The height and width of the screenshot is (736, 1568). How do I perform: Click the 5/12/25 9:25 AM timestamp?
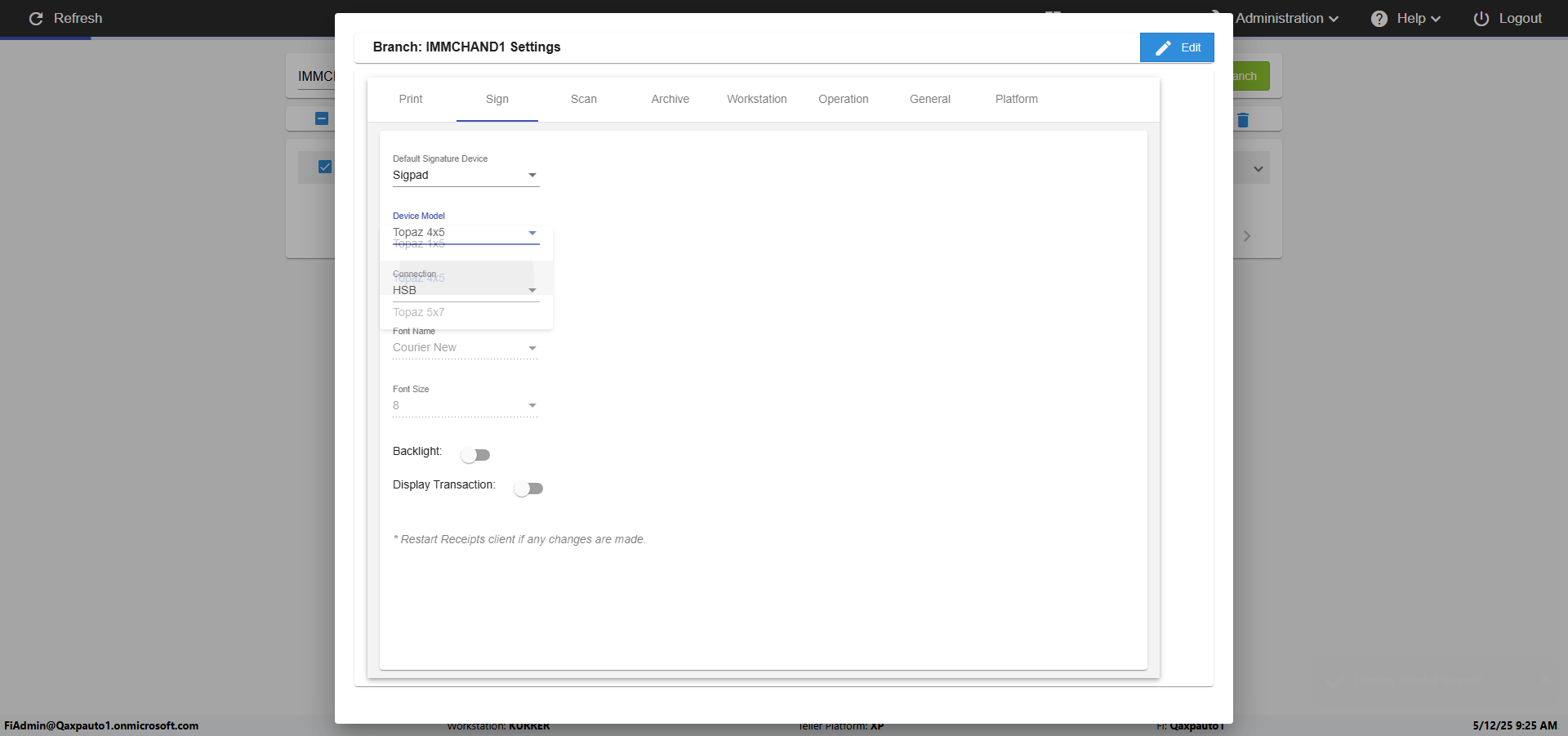pyautogui.click(x=1515, y=725)
